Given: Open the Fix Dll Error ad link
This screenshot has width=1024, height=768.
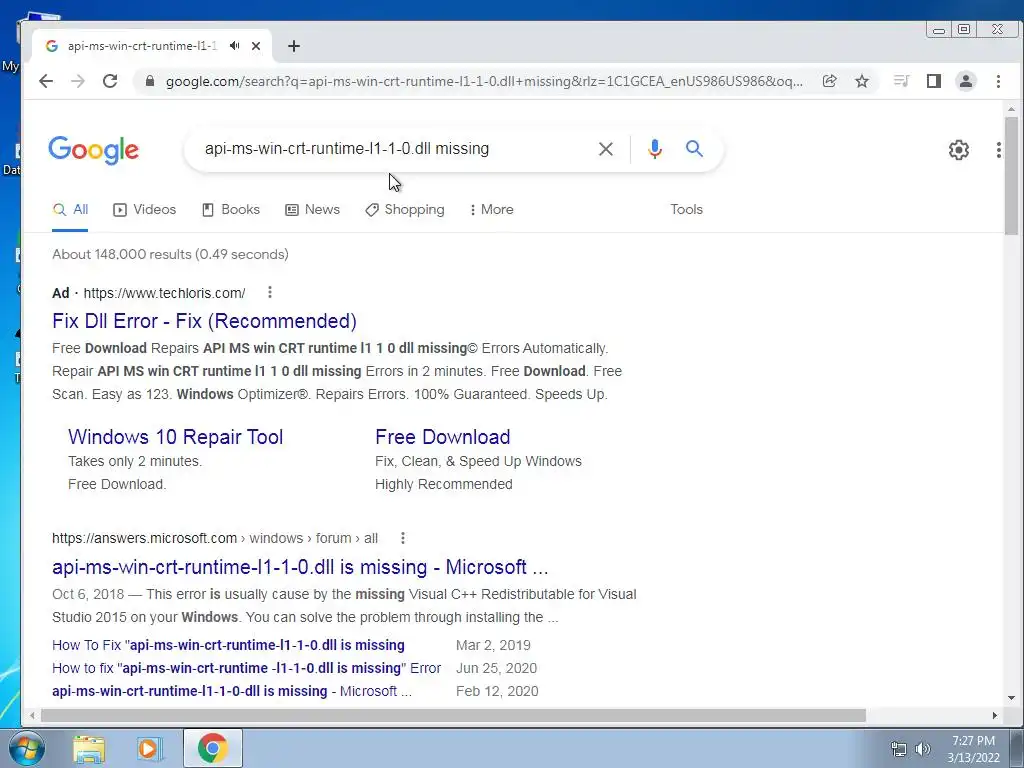Looking at the screenshot, I should click(x=204, y=321).
